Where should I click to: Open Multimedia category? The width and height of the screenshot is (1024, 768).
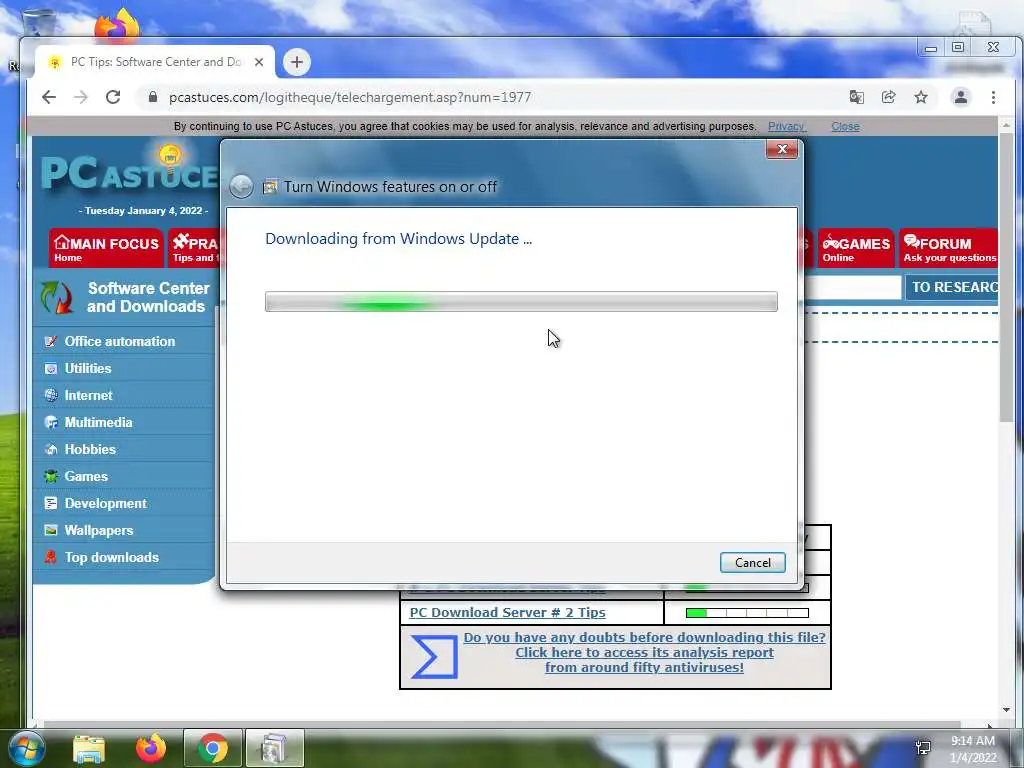(x=98, y=423)
